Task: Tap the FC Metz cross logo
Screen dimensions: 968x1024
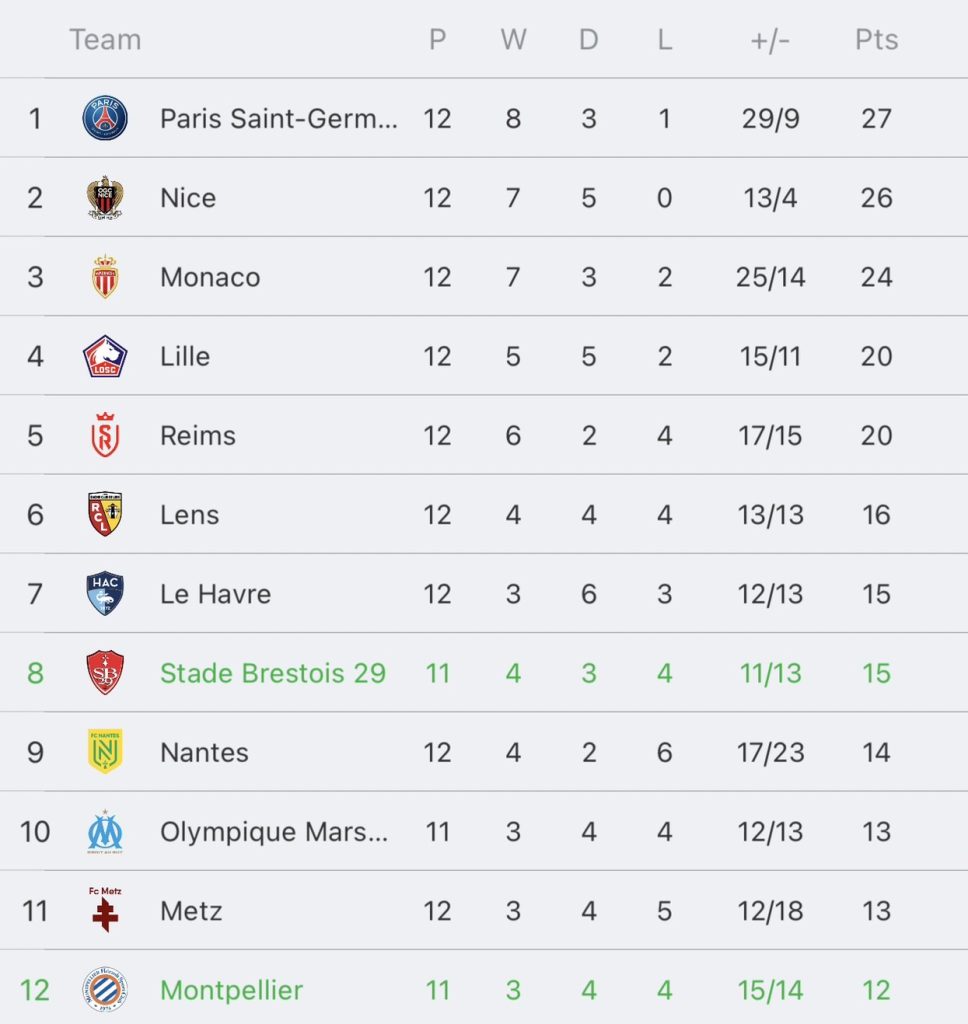Action: [105, 909]
